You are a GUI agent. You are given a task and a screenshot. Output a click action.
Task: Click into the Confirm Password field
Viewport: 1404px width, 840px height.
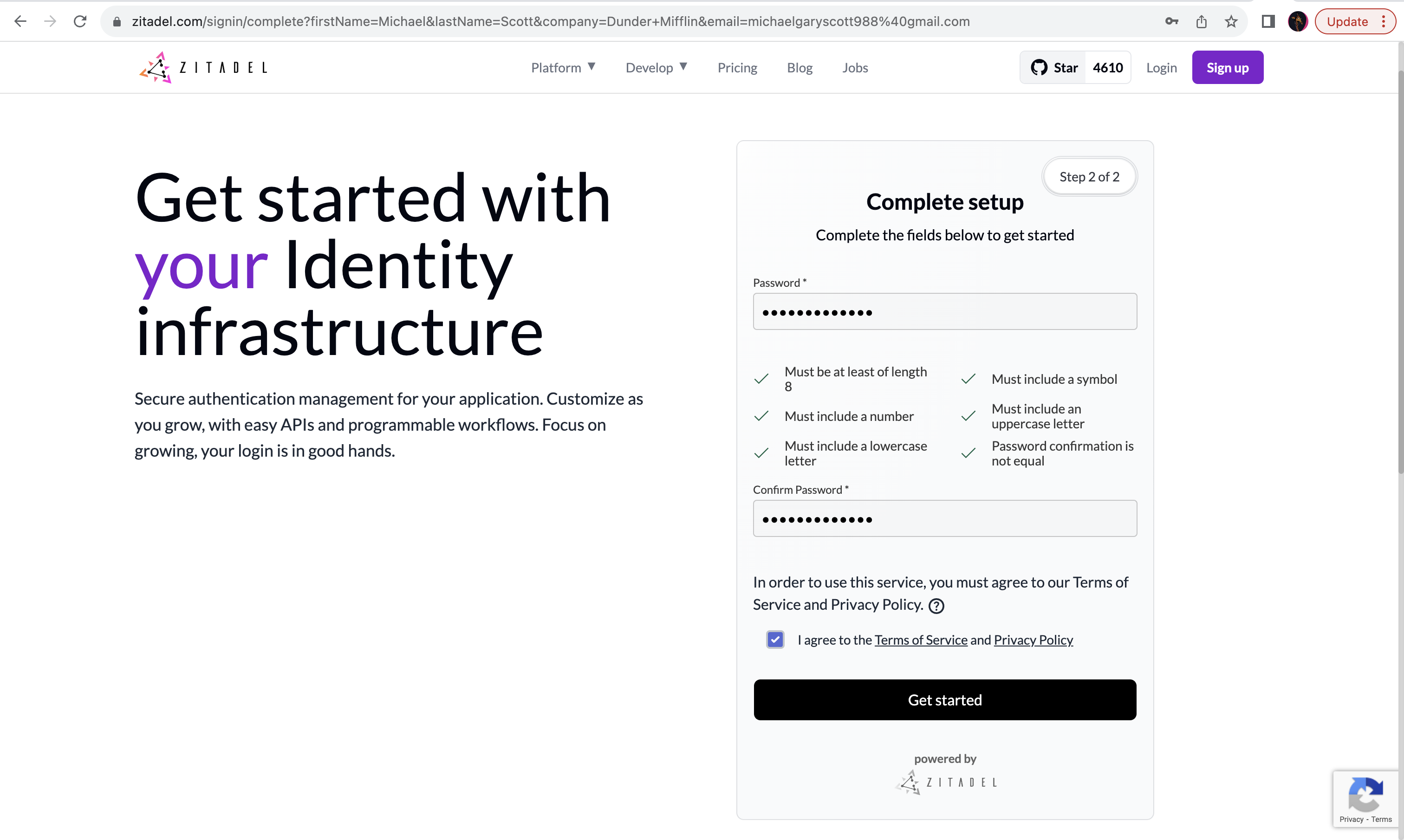pos(944,518)
